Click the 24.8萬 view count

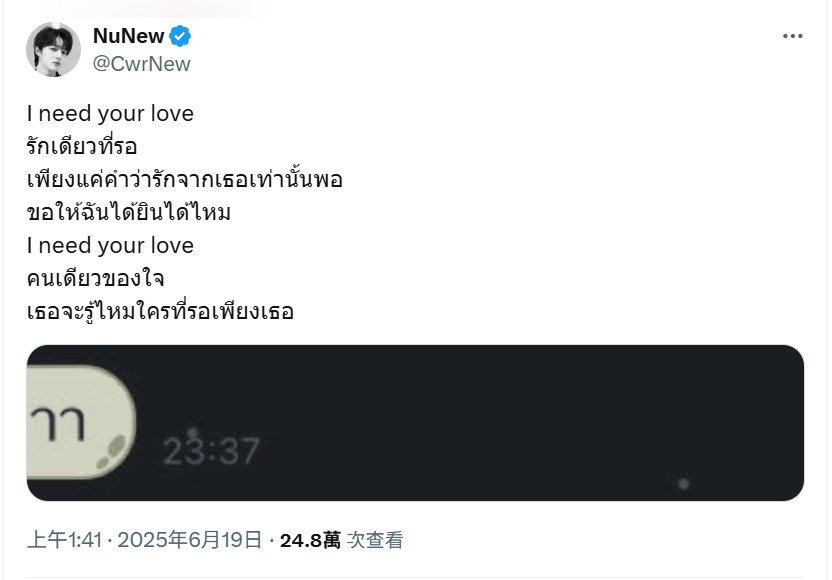click(x=310, y=540)
